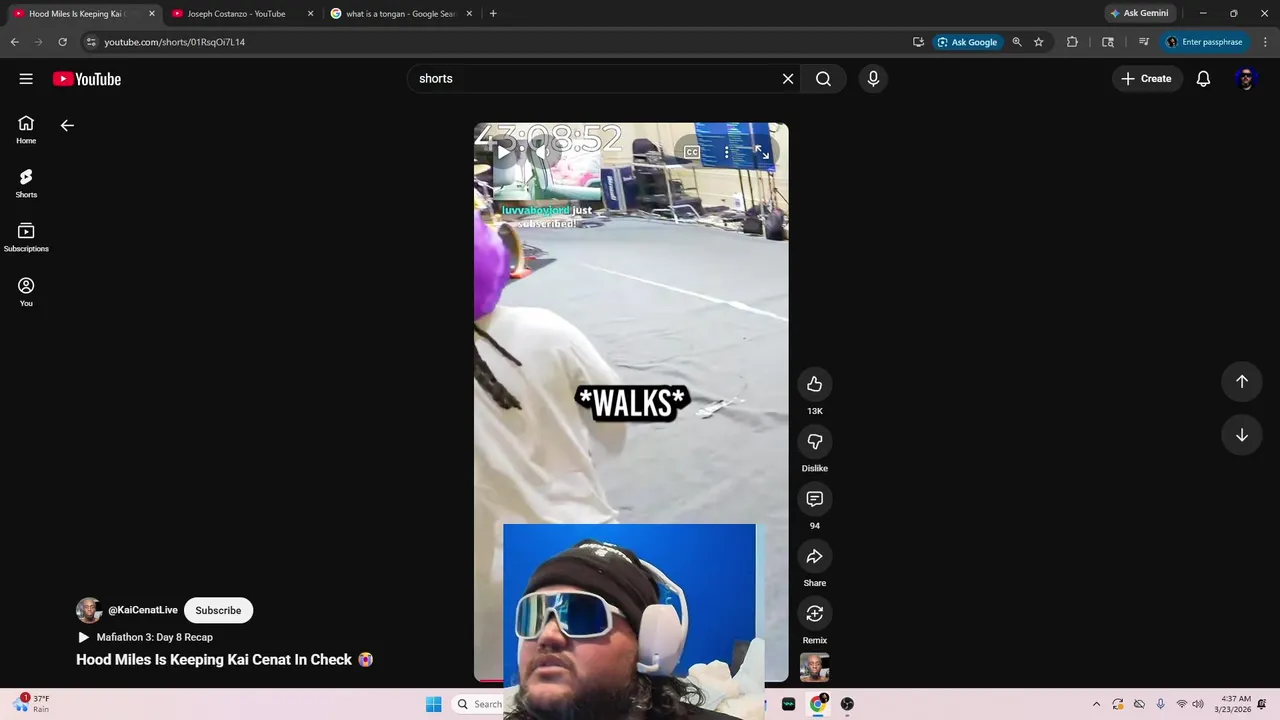1280x720 pixels.
Task: Click Ask Google lens button
Action: (x=968, y=42)
